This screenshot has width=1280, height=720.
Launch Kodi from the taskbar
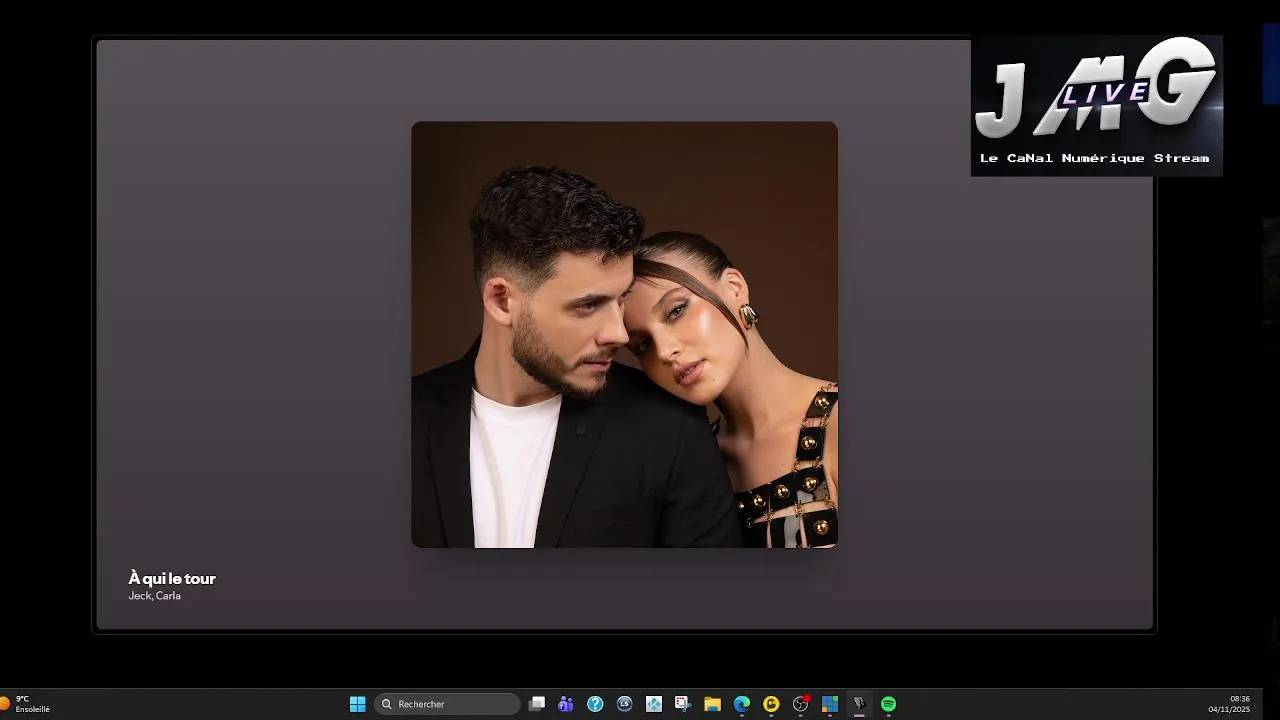point(654,704)
